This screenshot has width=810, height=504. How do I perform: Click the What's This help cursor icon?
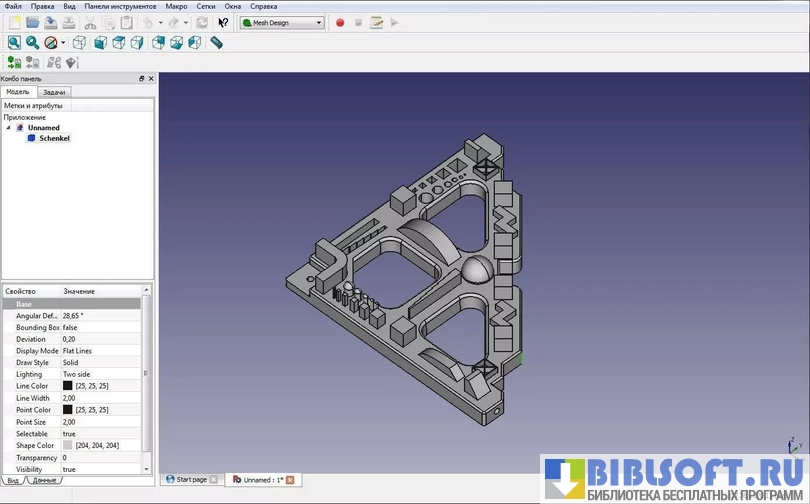point(223,22)
